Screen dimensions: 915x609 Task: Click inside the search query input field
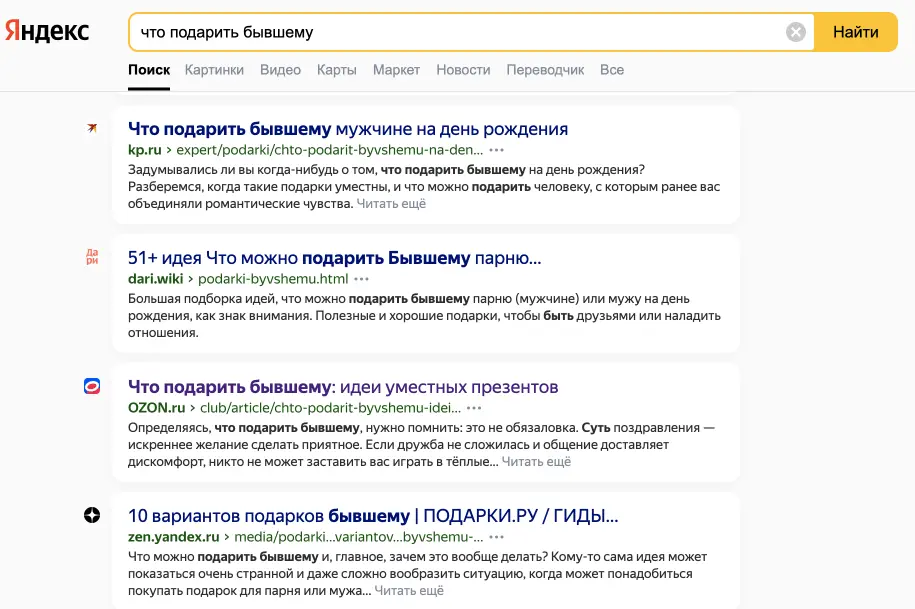pos(450,32)
